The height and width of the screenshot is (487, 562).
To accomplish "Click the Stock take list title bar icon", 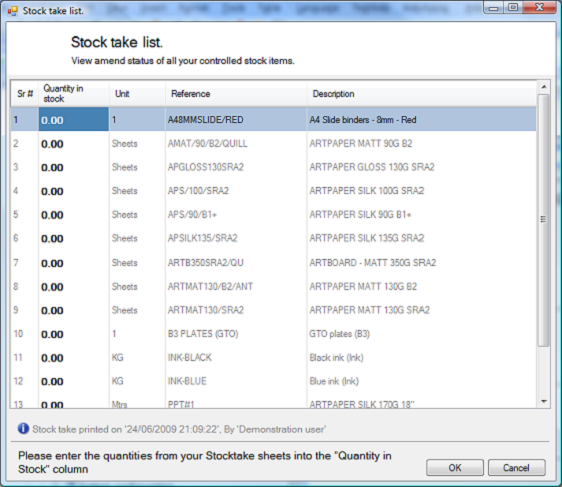I will pyautogui.click(x=13, y=11).
